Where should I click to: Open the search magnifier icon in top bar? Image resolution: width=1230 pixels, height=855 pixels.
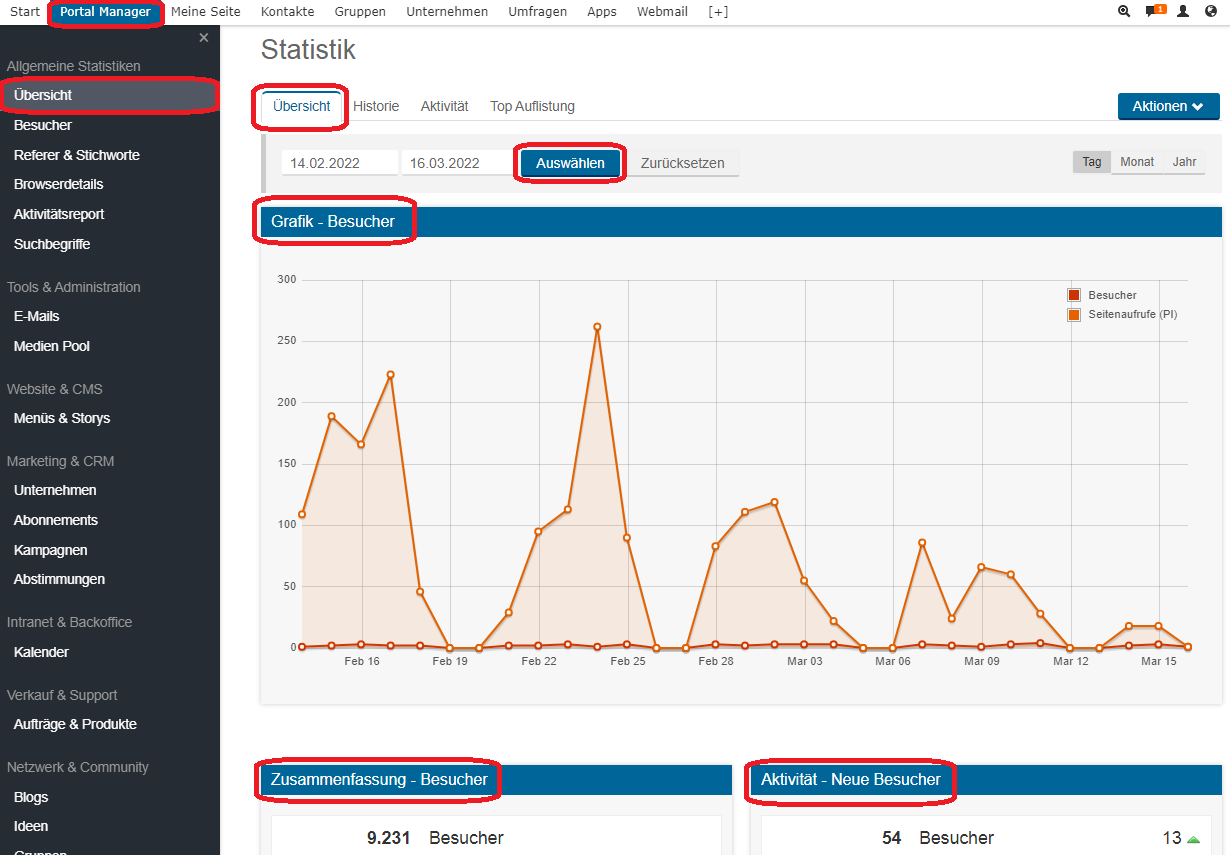point(1124,12)
